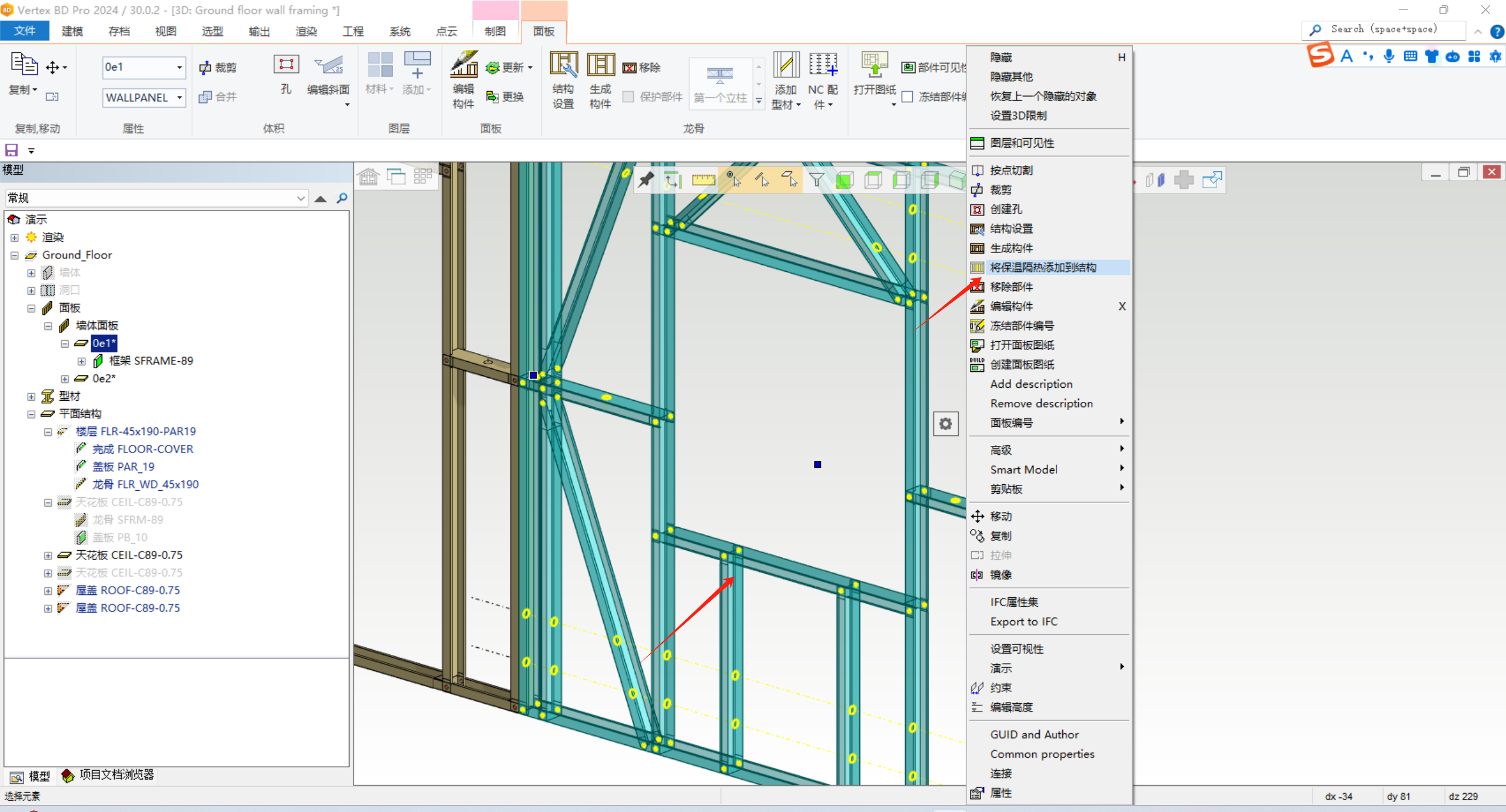Toggle 保护部件 checkbox in ribbon

[x=627, y=96]
